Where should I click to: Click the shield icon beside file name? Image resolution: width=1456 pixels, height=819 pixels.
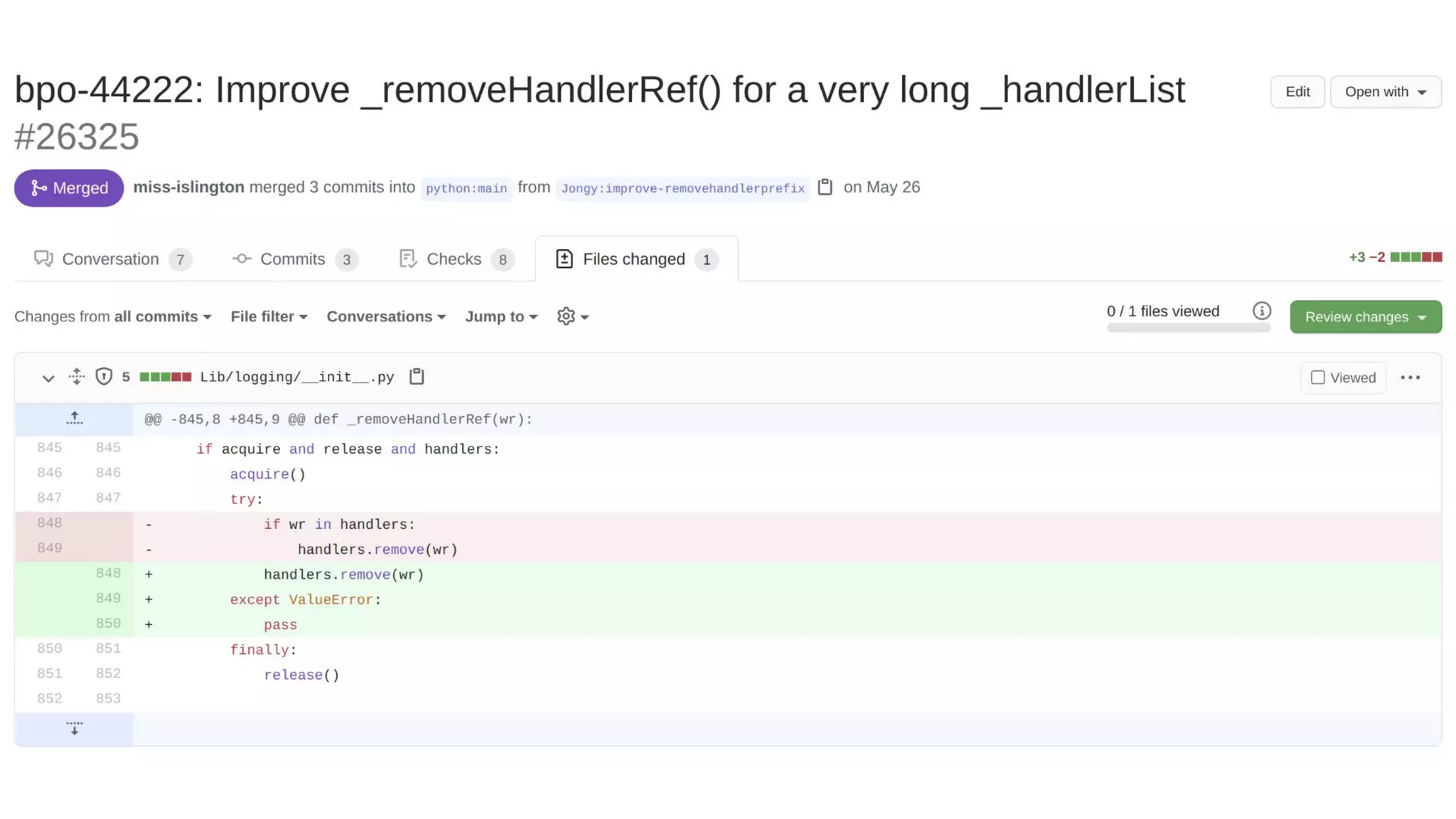tap(104, 377)
